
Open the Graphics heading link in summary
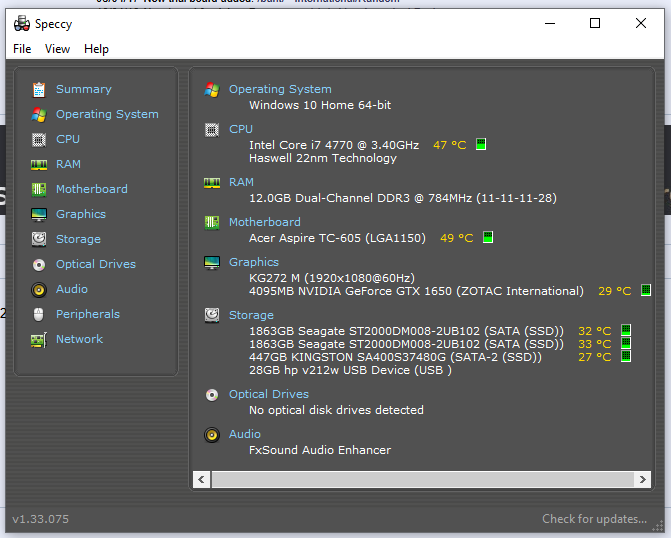[254, 262]
